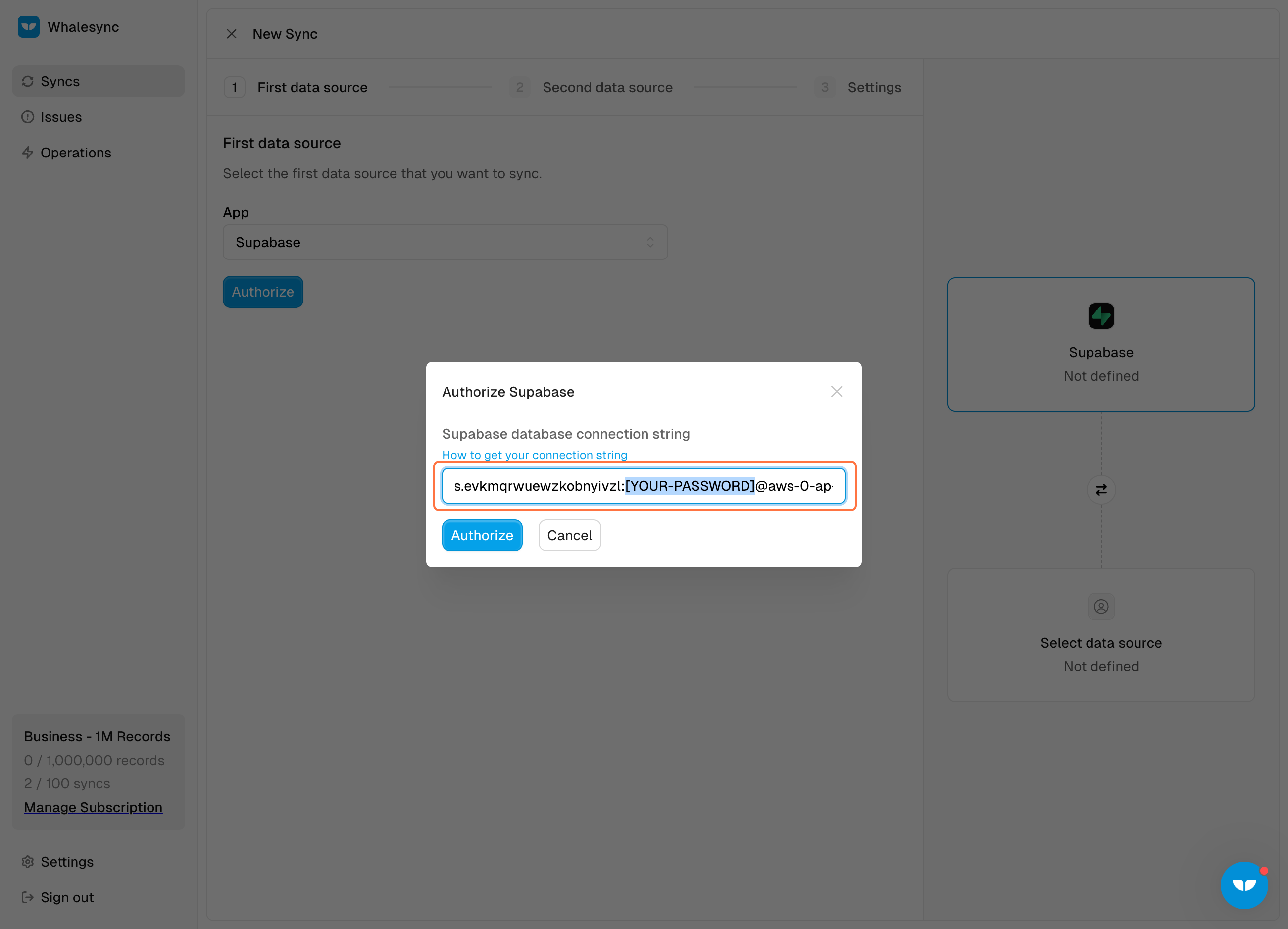This screenshot has width=1288, height=929.
Task: Click the Sign out arrow icon
Action: coord(28,897)
